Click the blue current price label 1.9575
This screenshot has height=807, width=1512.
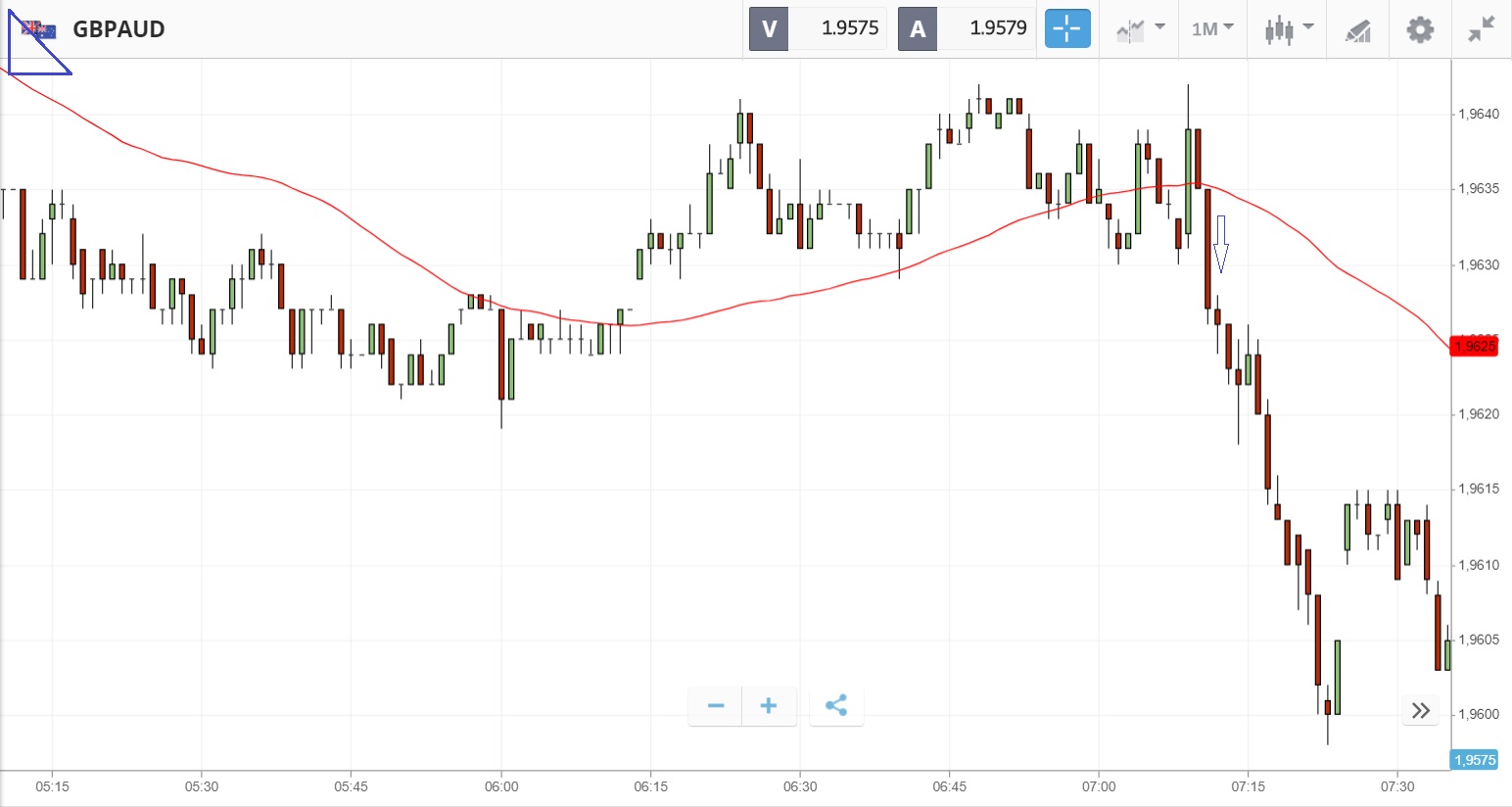click(1475, 760)
